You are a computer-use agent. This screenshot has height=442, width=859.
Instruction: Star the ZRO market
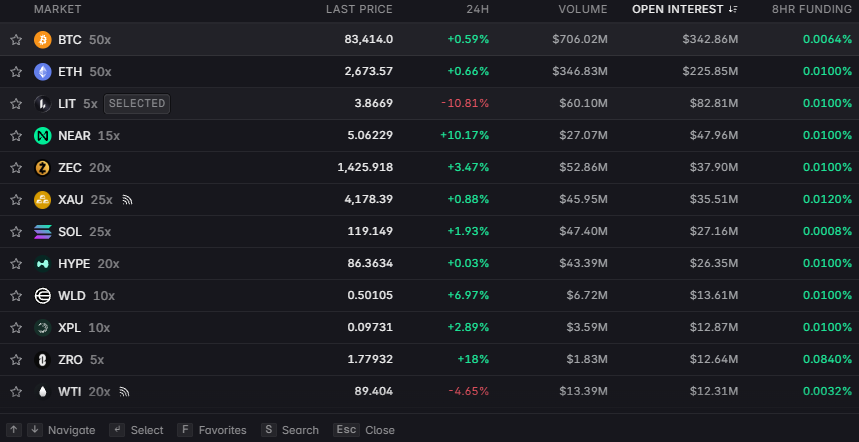point(16,360)
